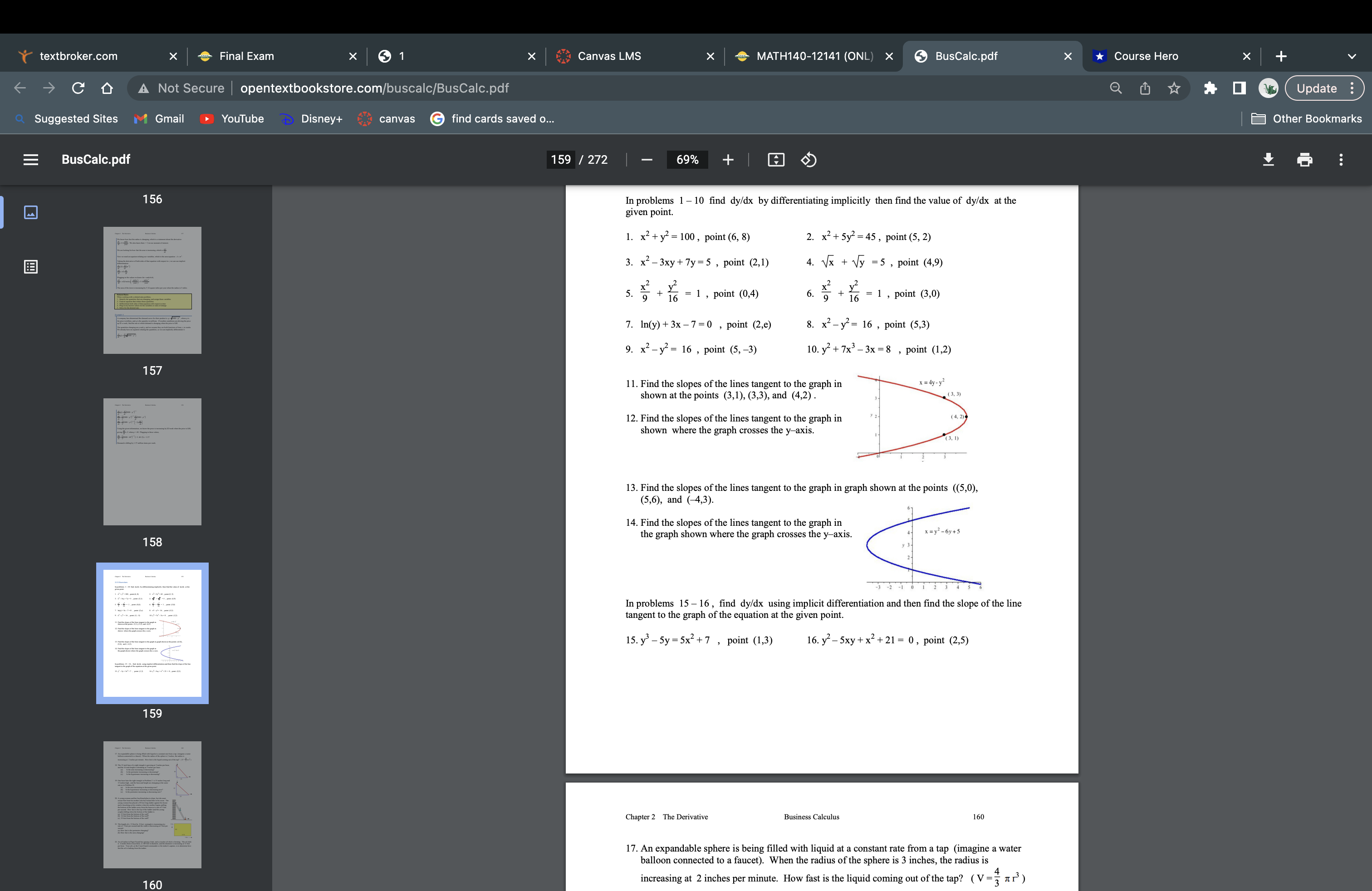
Task: Switch to the Course Hero tab
Action: pyautogui.click(x=1146, y=56)
